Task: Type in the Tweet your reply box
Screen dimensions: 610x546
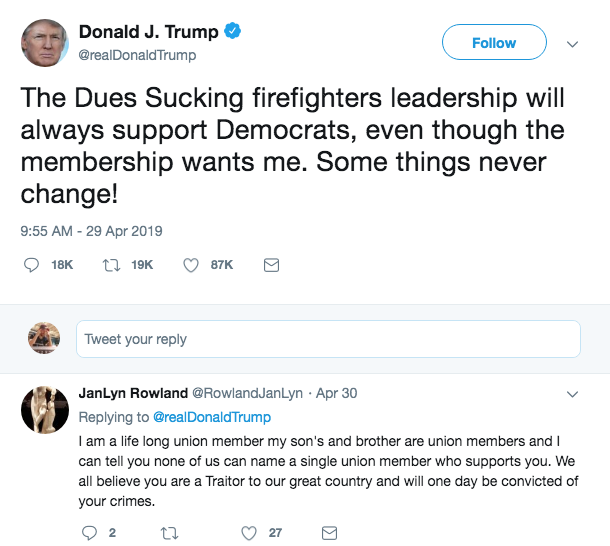Action: (x=328, y=339)
